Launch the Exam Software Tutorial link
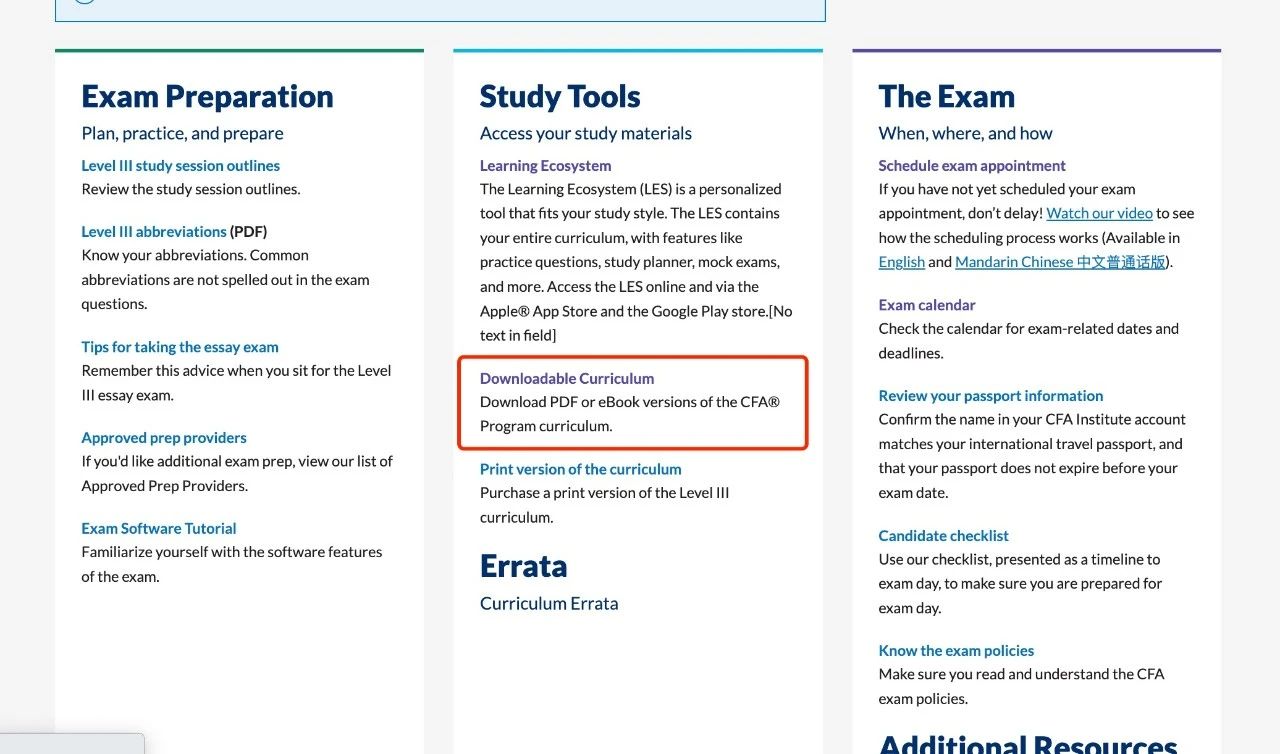The height and width of the screenshot is (754, 1280). coord(159,528)
